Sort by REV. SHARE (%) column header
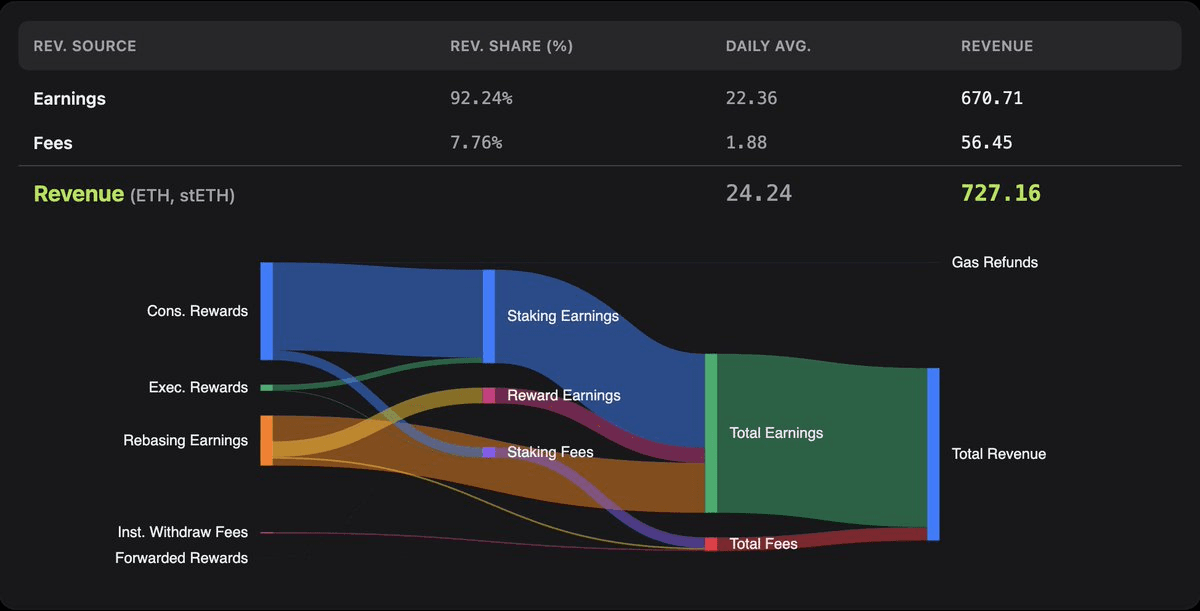Screen dimensions: 1200x611 (x=511, y=46)
